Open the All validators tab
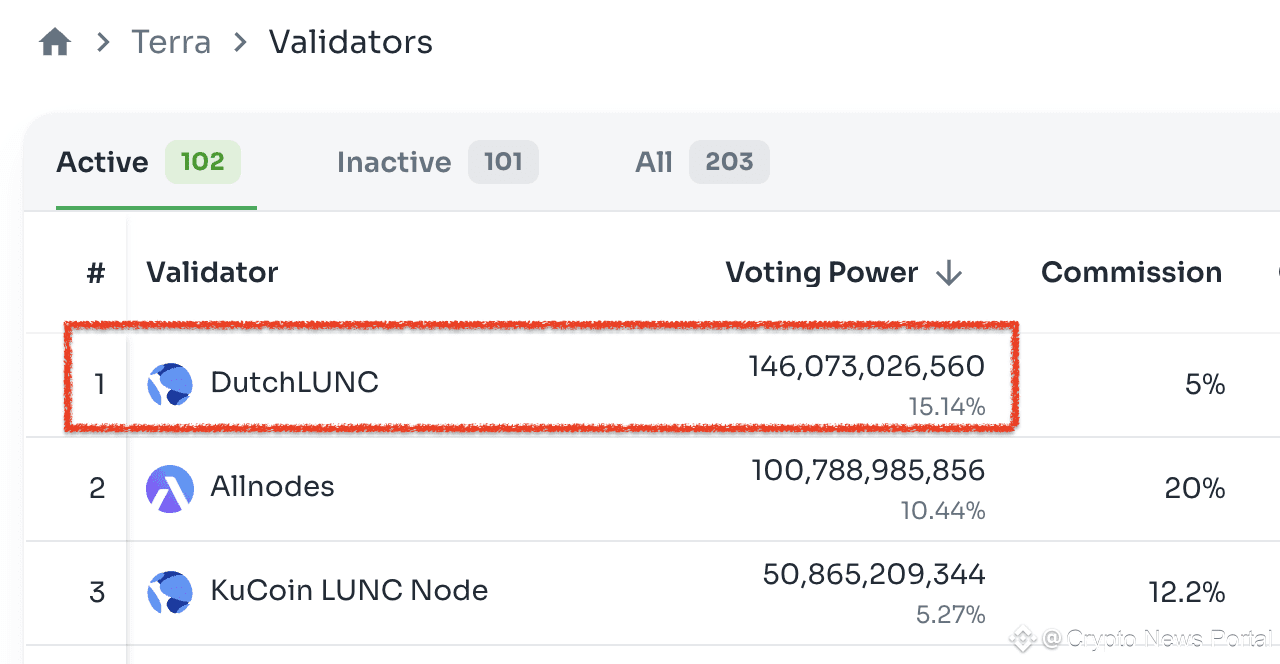Viewport: 1280px width, 664px height. tap(653, 161)
